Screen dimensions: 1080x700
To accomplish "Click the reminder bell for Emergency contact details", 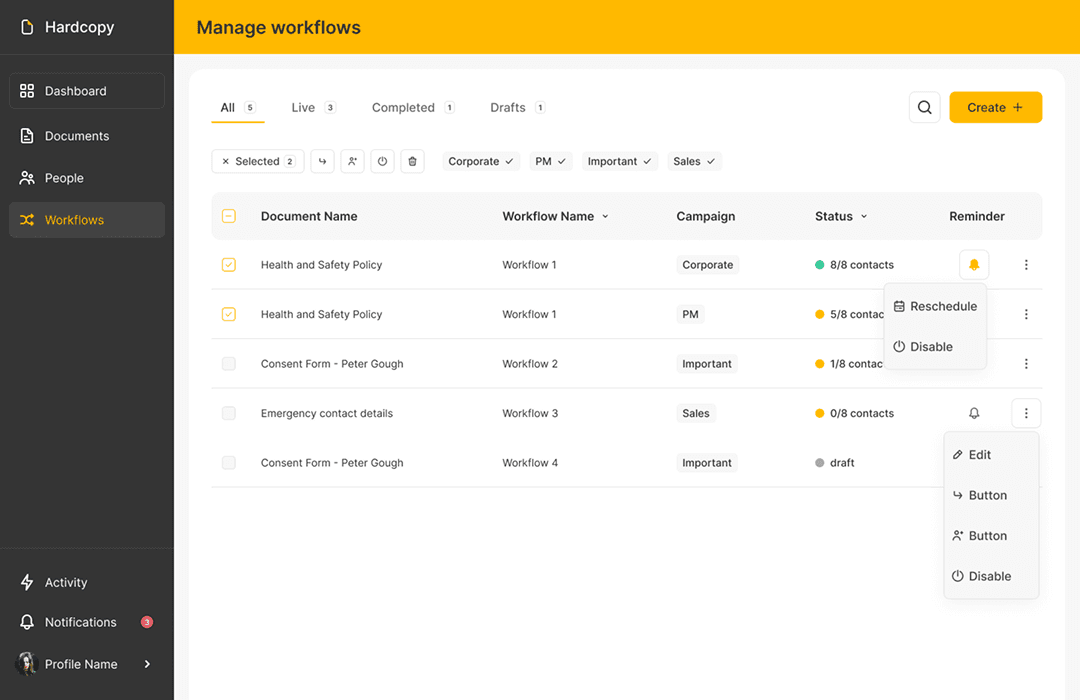I will click(x=974, y=413).
